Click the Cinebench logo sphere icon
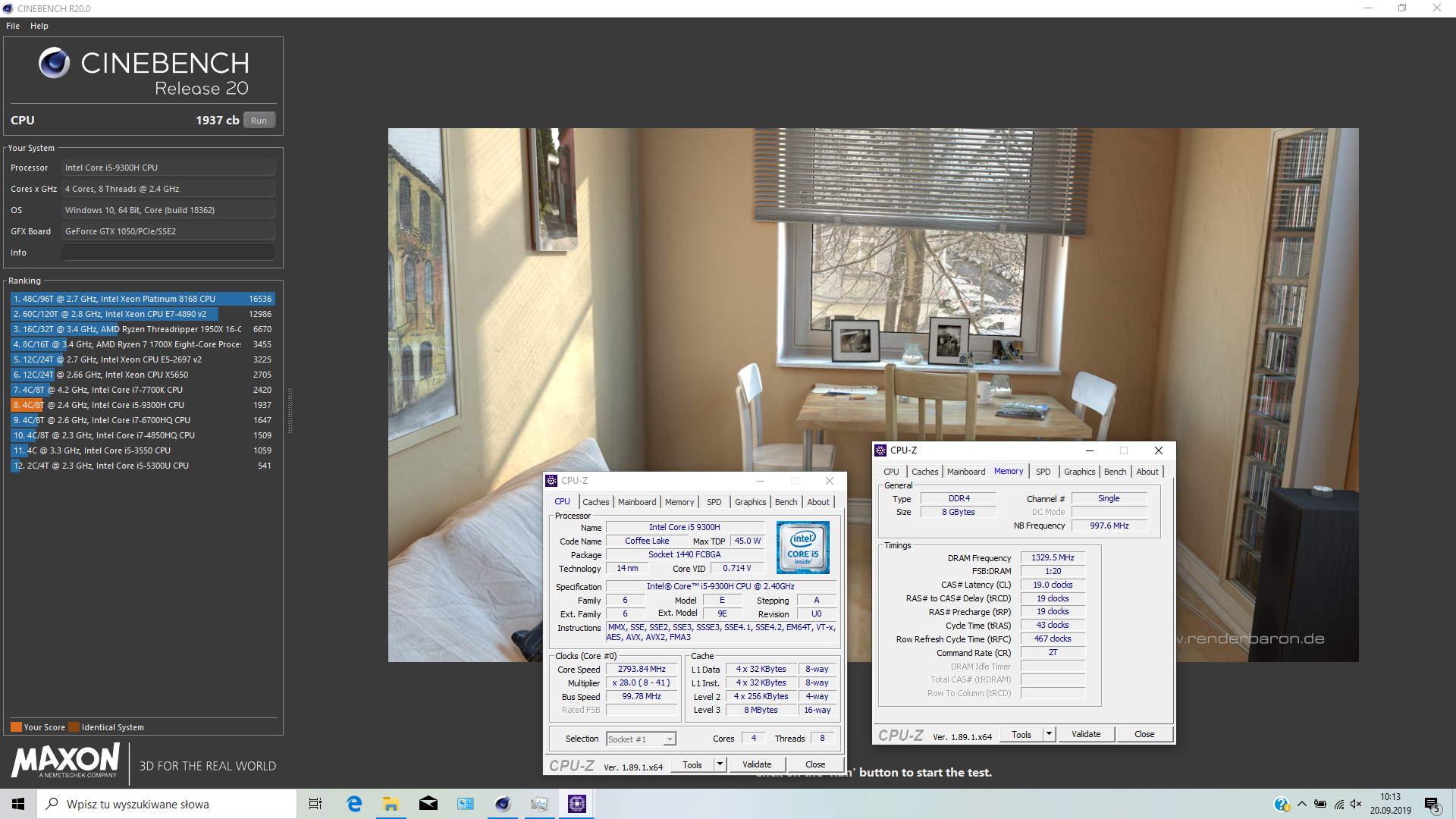1456x819 pixels. (54, 63)
